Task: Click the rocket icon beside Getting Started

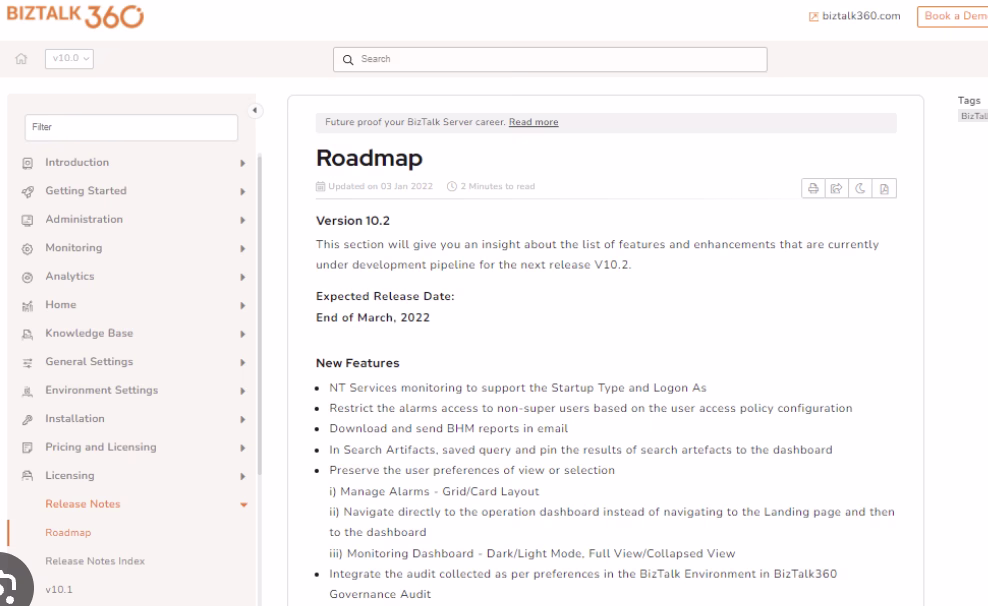Action: coord(28,191)
